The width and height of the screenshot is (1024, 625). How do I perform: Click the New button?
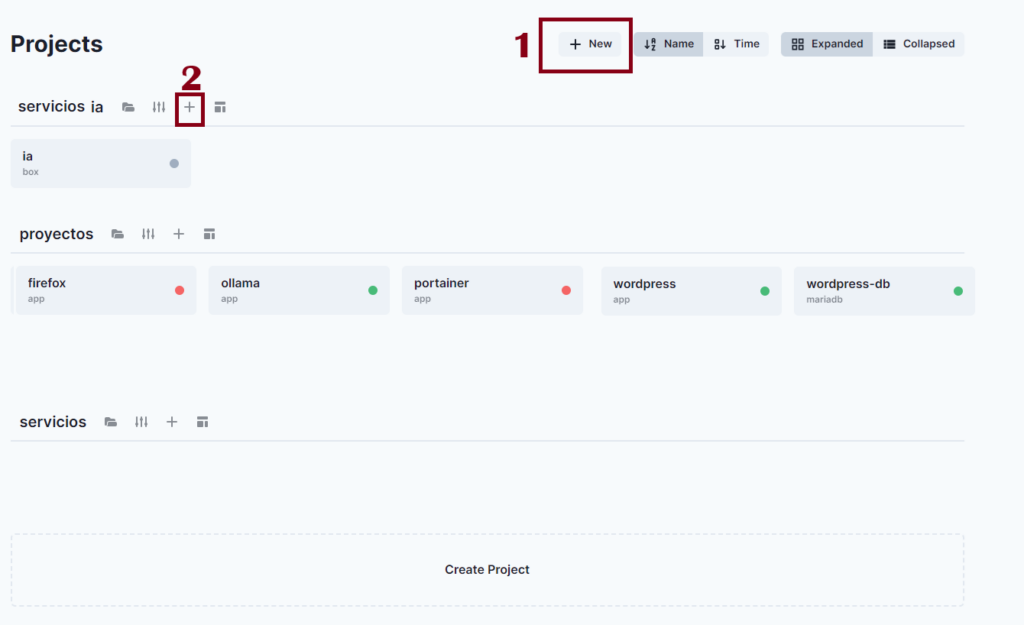tap(590, 44)
